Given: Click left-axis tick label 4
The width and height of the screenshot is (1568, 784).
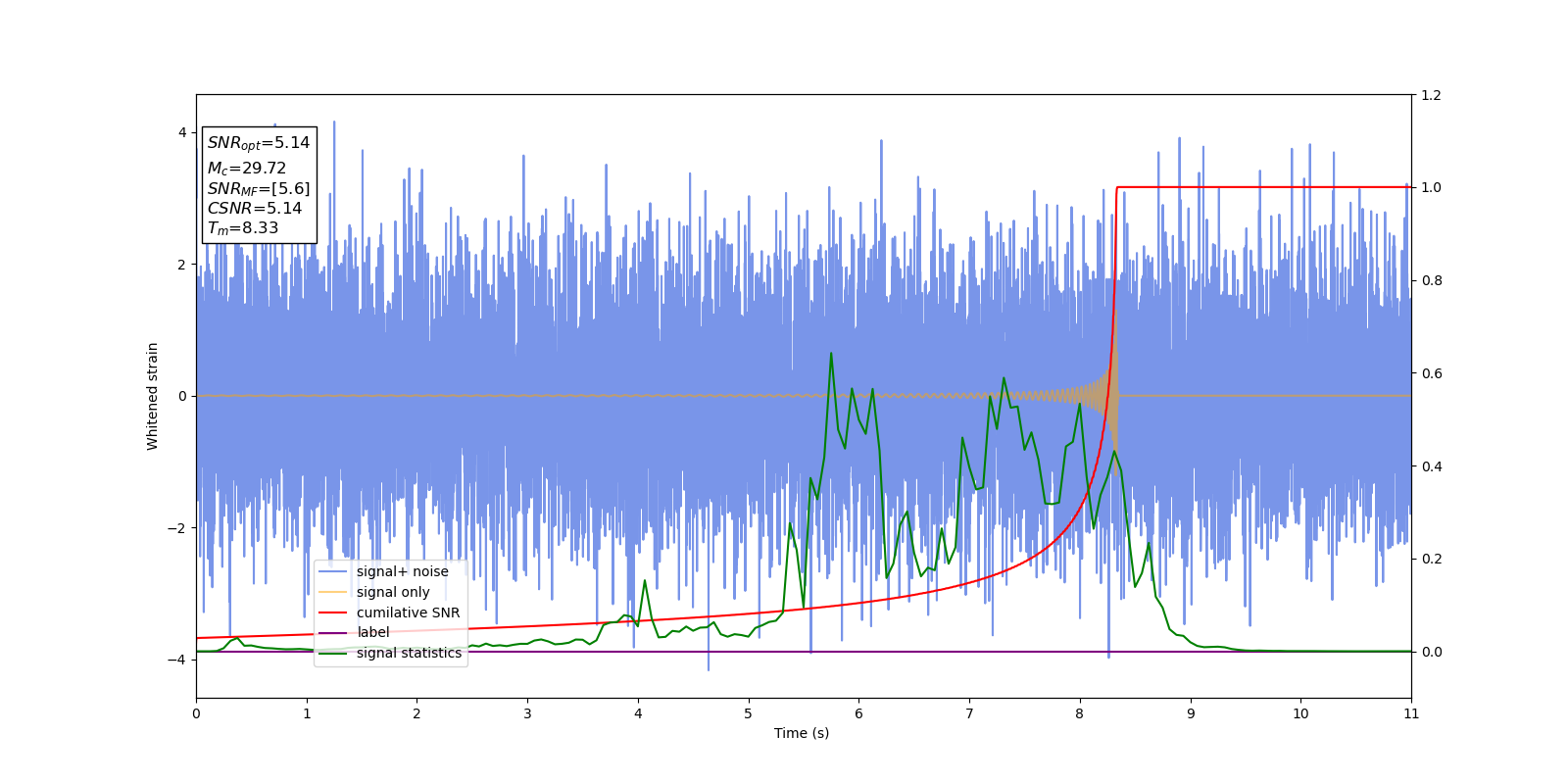Looking at the screenshot, I should click(182, 132).
